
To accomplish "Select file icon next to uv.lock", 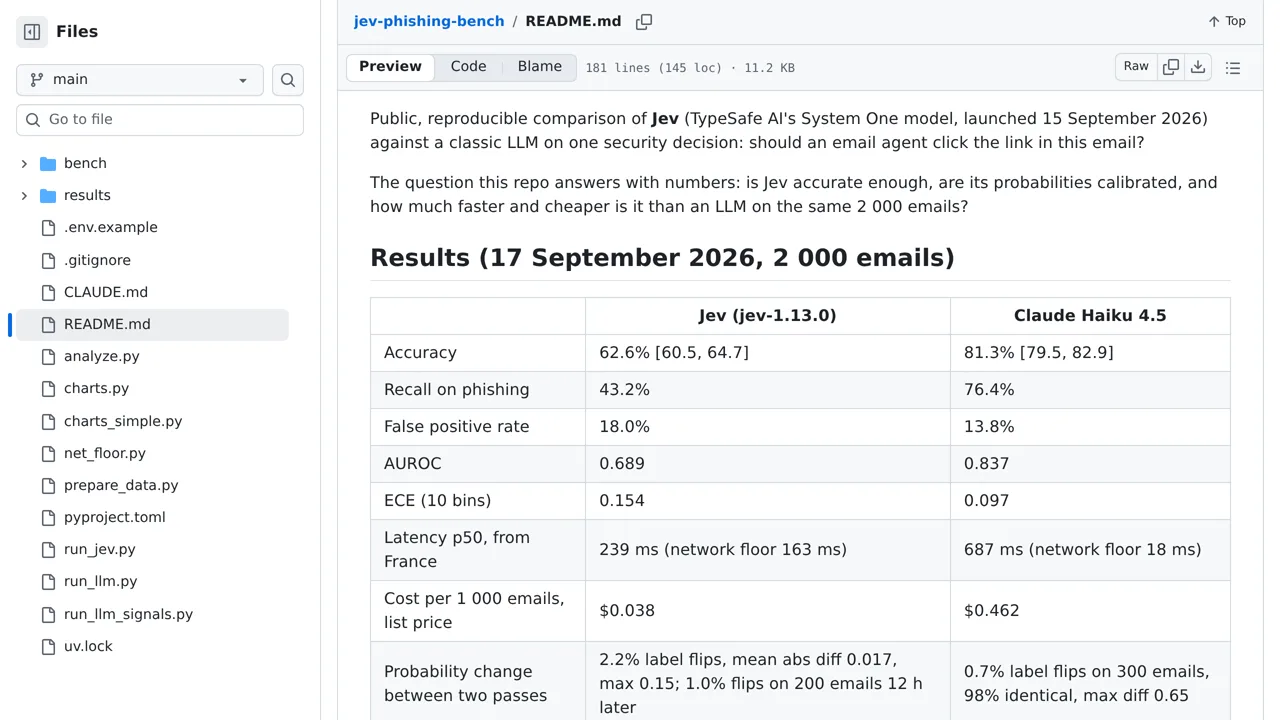I will pos(48,646).
